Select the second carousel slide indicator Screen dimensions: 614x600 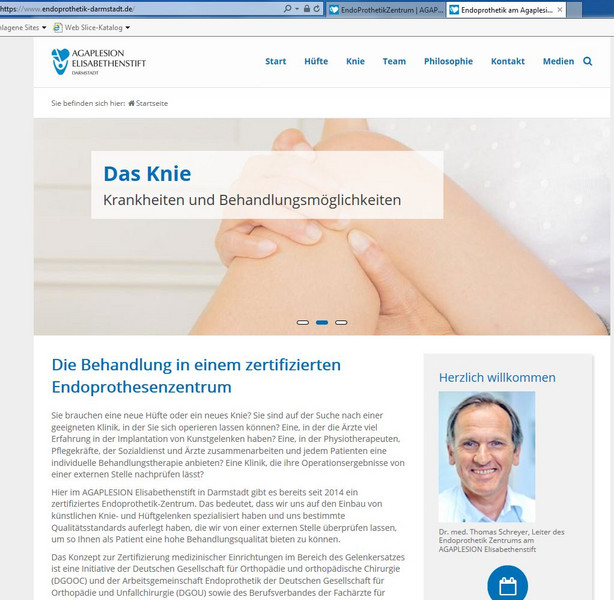(x=322, y=322)
